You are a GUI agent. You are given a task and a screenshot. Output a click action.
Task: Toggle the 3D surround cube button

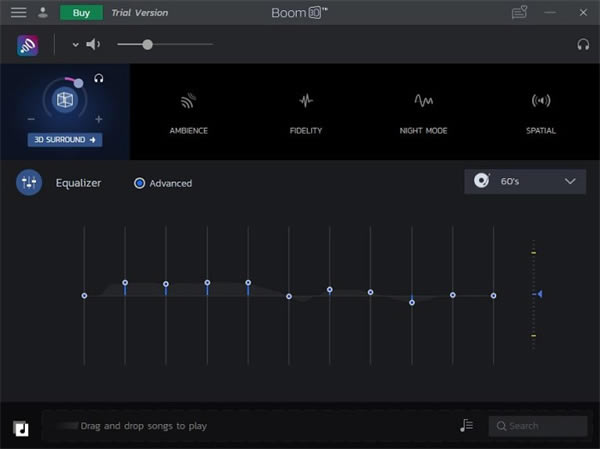64,101
